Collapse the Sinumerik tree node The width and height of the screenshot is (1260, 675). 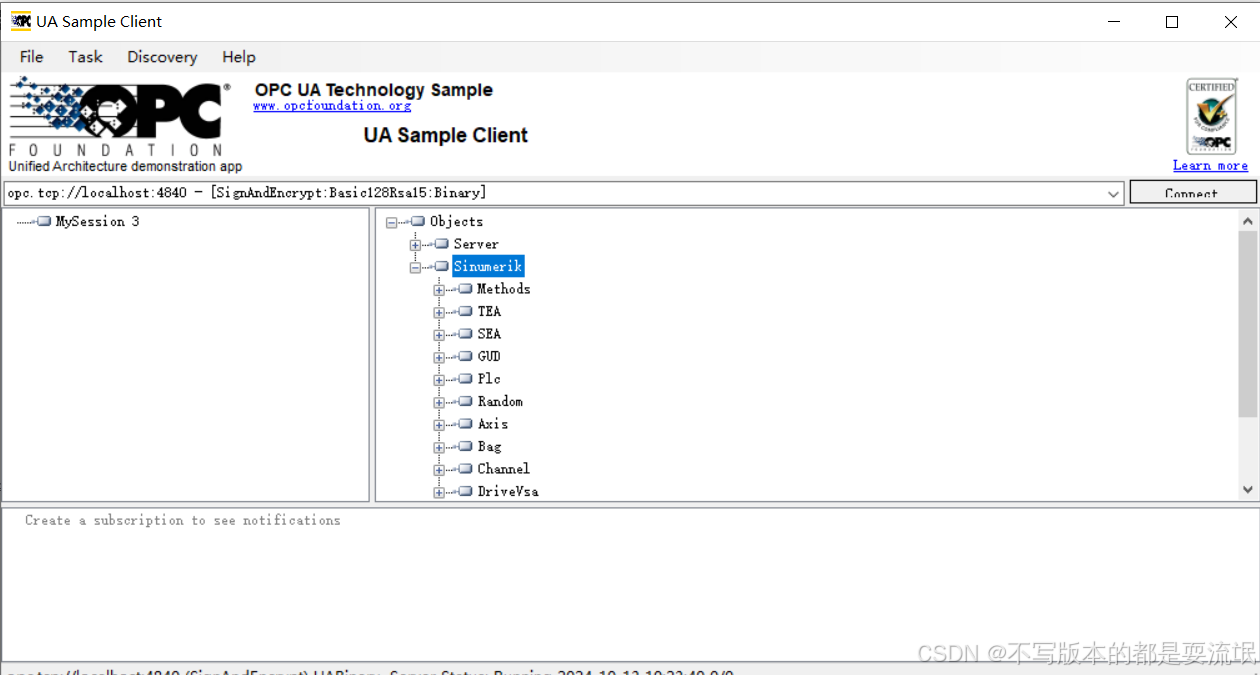tap(415, 267)
